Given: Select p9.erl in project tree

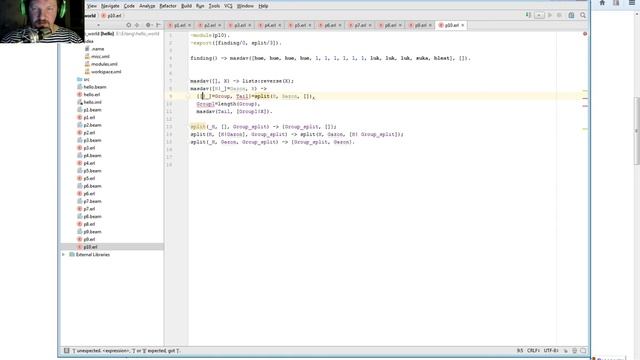Looking at the screenshot, I should (x=89, y=240).
